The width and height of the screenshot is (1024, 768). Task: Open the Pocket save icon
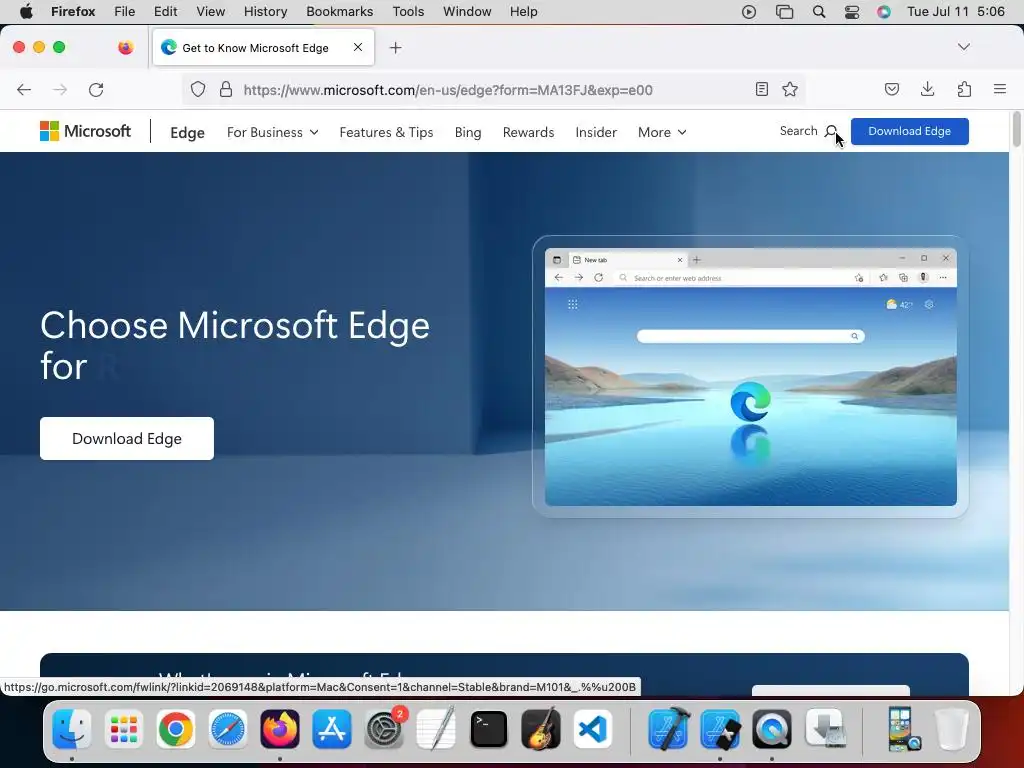[892, 89]
